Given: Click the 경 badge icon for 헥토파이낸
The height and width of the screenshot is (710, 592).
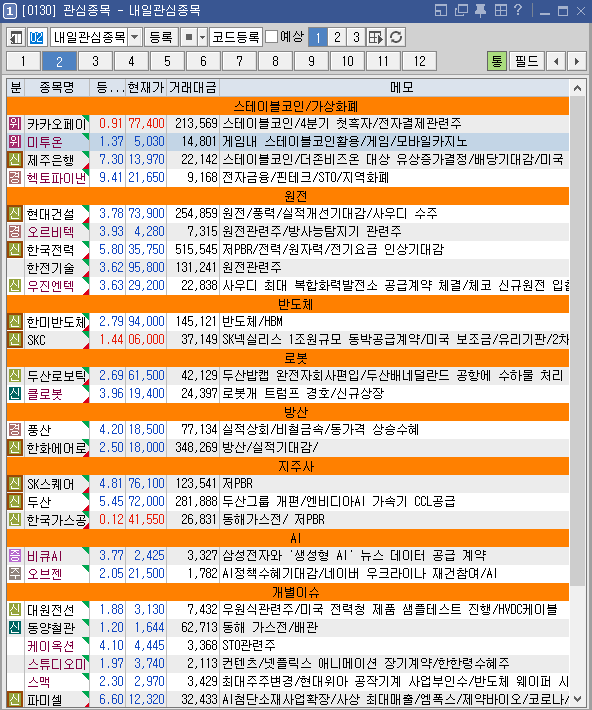Looking at the screenshot, I should pos(15,178).
